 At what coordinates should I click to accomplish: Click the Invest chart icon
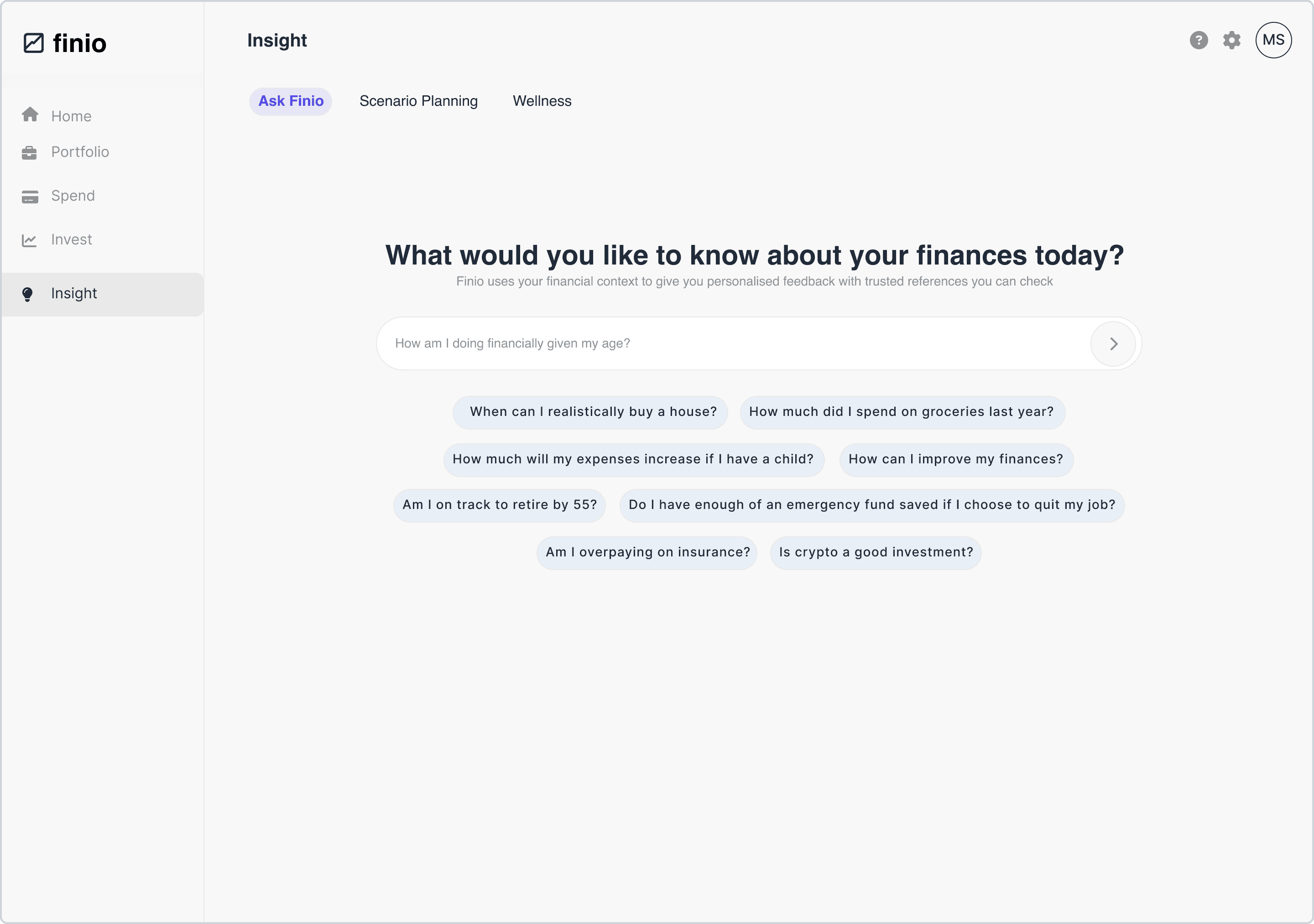coord(30,240)
